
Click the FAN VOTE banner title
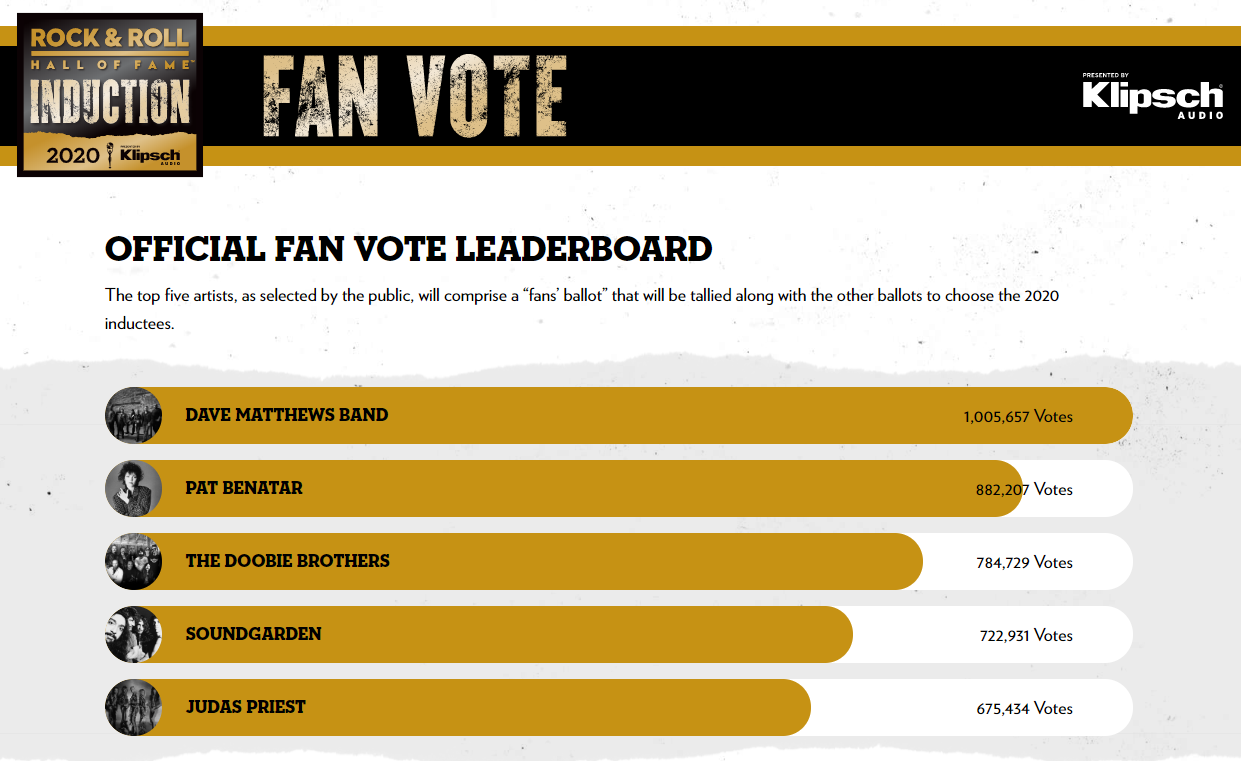click(415, 97)
